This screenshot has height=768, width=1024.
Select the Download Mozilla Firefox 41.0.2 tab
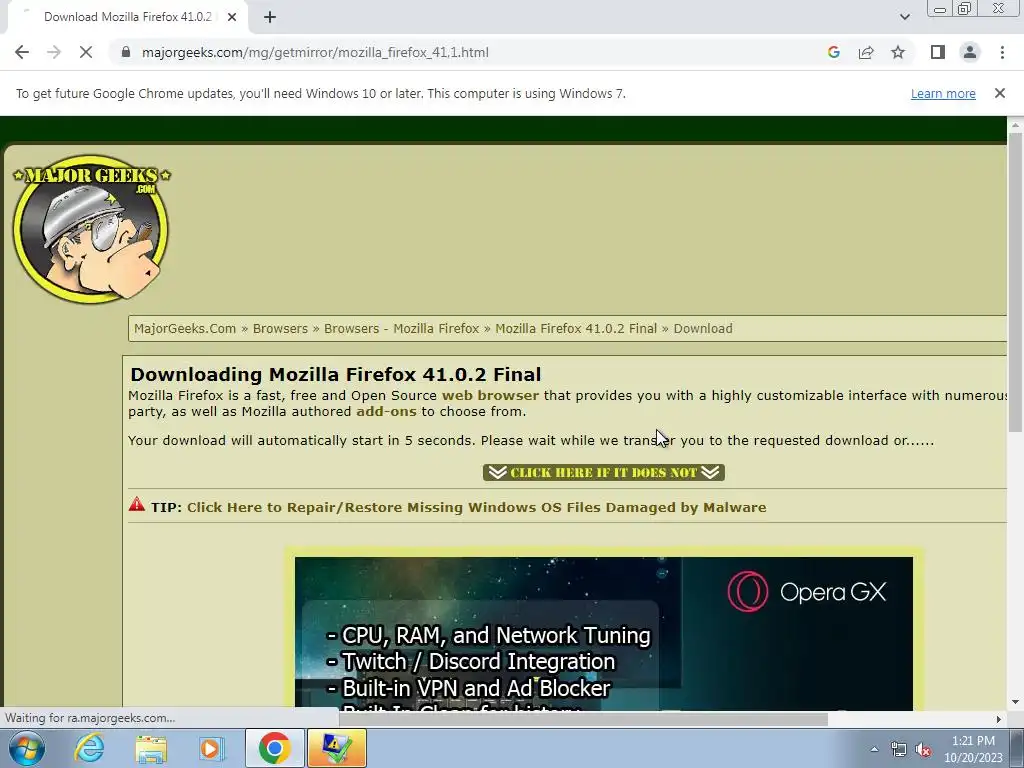(127, 17)
